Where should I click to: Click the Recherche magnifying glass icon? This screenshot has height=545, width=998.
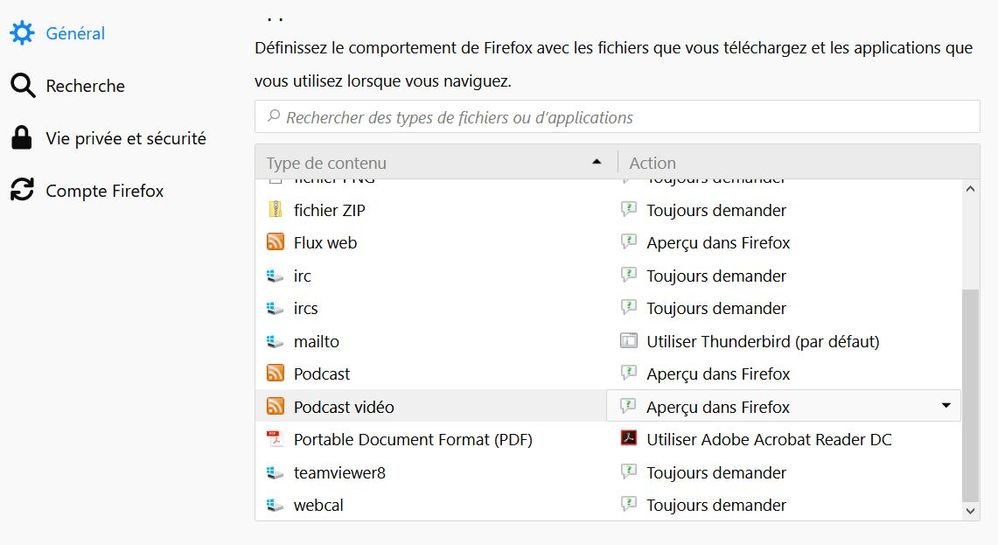(22, 86)
